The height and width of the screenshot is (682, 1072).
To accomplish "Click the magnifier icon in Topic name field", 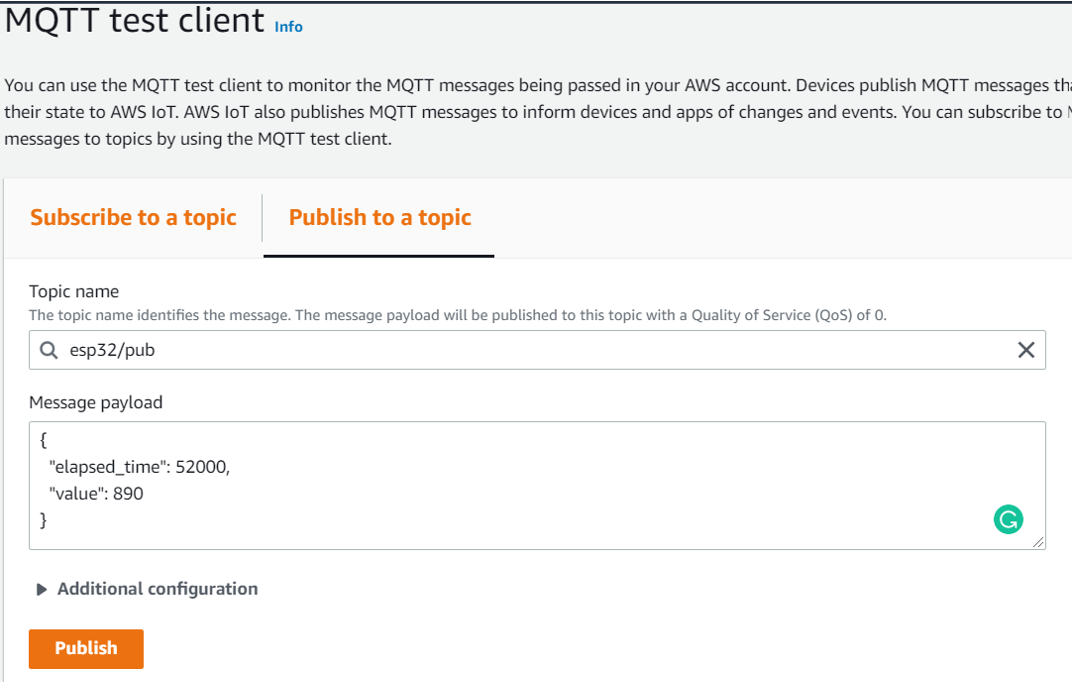I will [49, 350].
